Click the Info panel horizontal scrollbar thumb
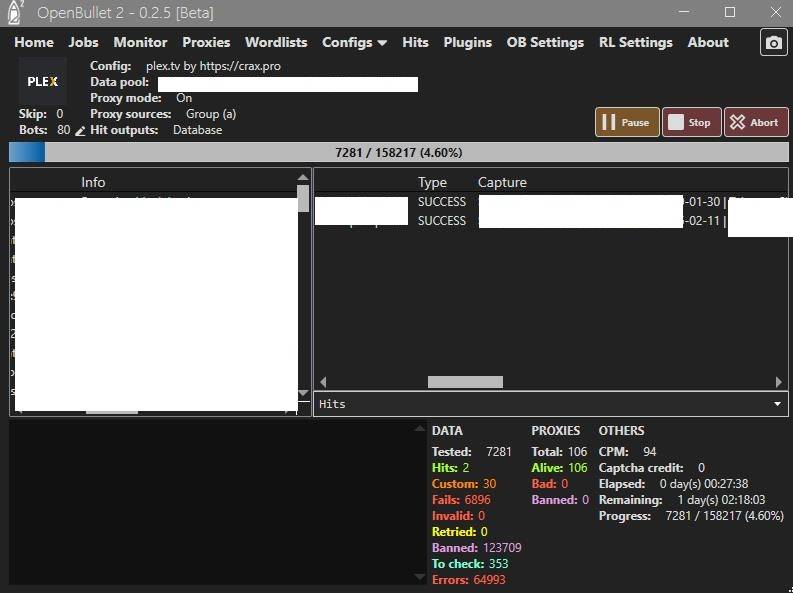The image size is (793, 593). pyautogui.click(x=112, y=413)
